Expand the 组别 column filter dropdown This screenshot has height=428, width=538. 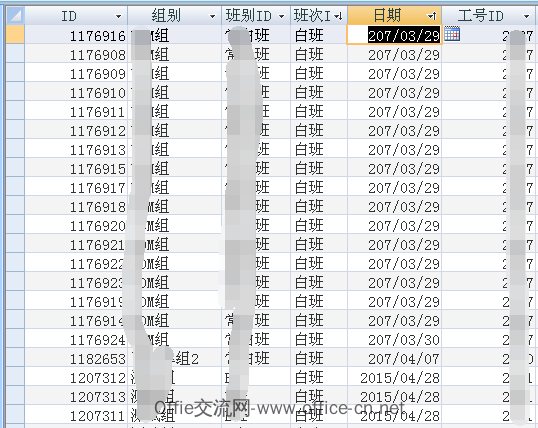point(212,16)
